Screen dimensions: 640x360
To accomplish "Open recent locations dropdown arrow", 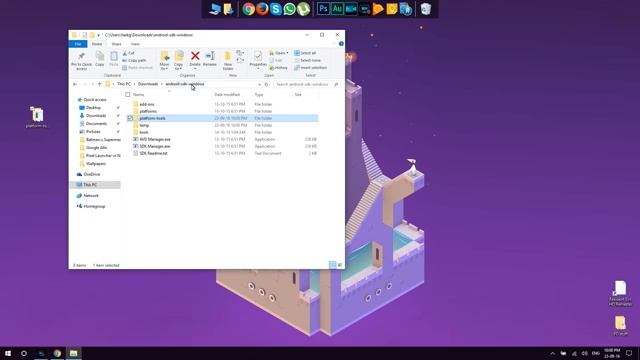I will tap(93, 84).
